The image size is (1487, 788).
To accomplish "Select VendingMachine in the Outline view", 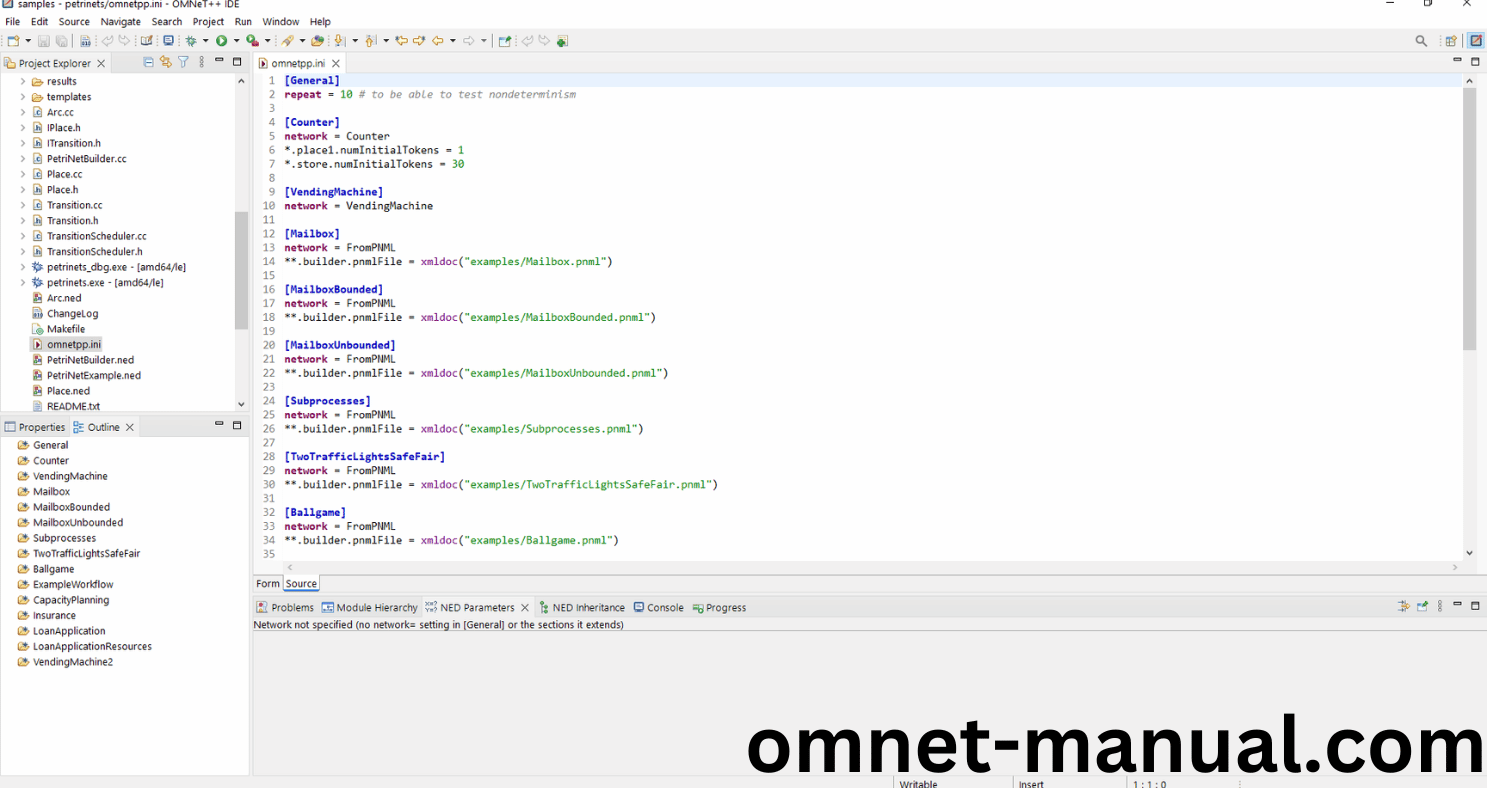I will click(x=70, y=476).
